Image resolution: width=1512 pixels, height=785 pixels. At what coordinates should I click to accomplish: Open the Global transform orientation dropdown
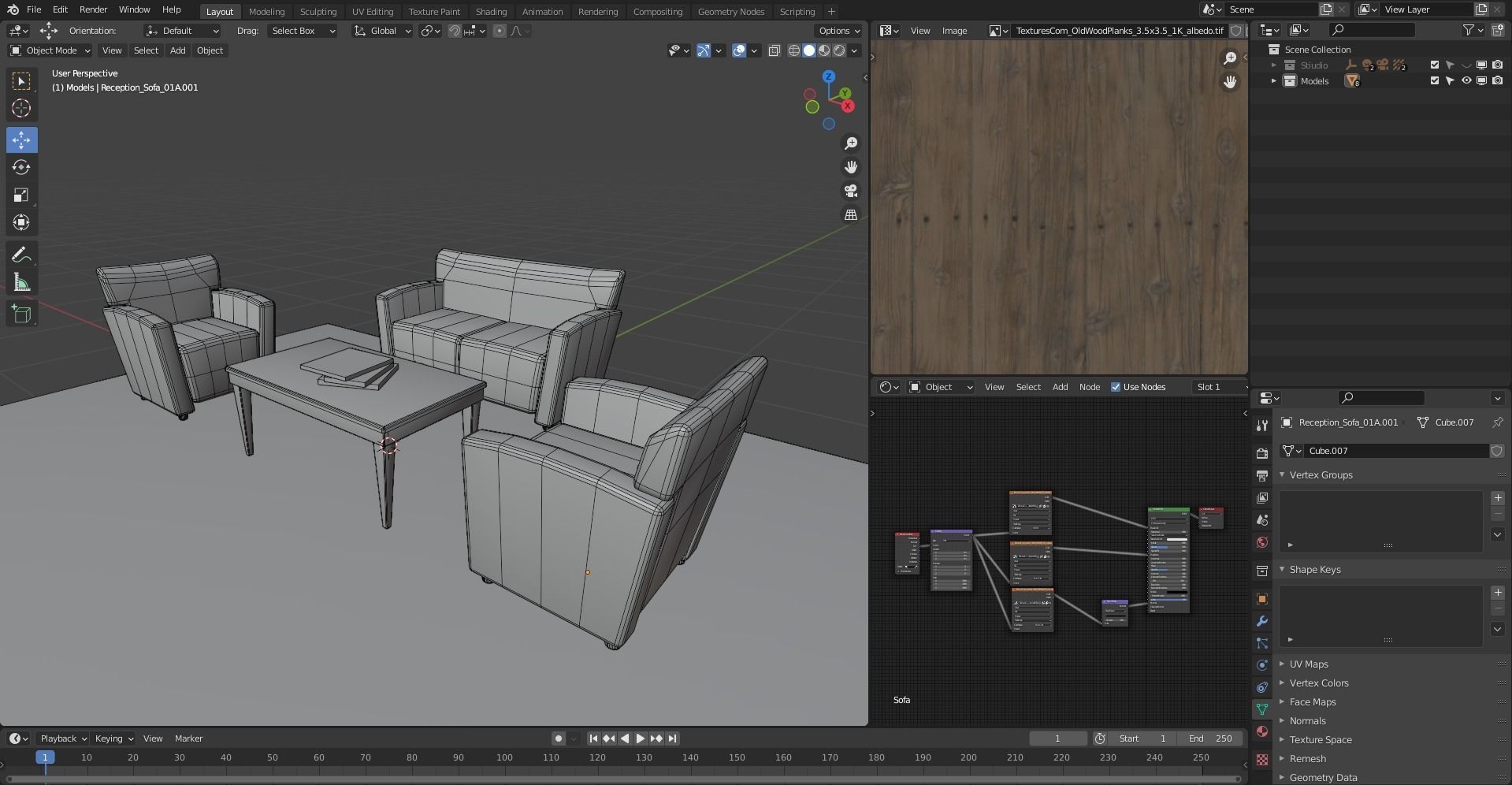pyautogui.click(x=382, y=31)
